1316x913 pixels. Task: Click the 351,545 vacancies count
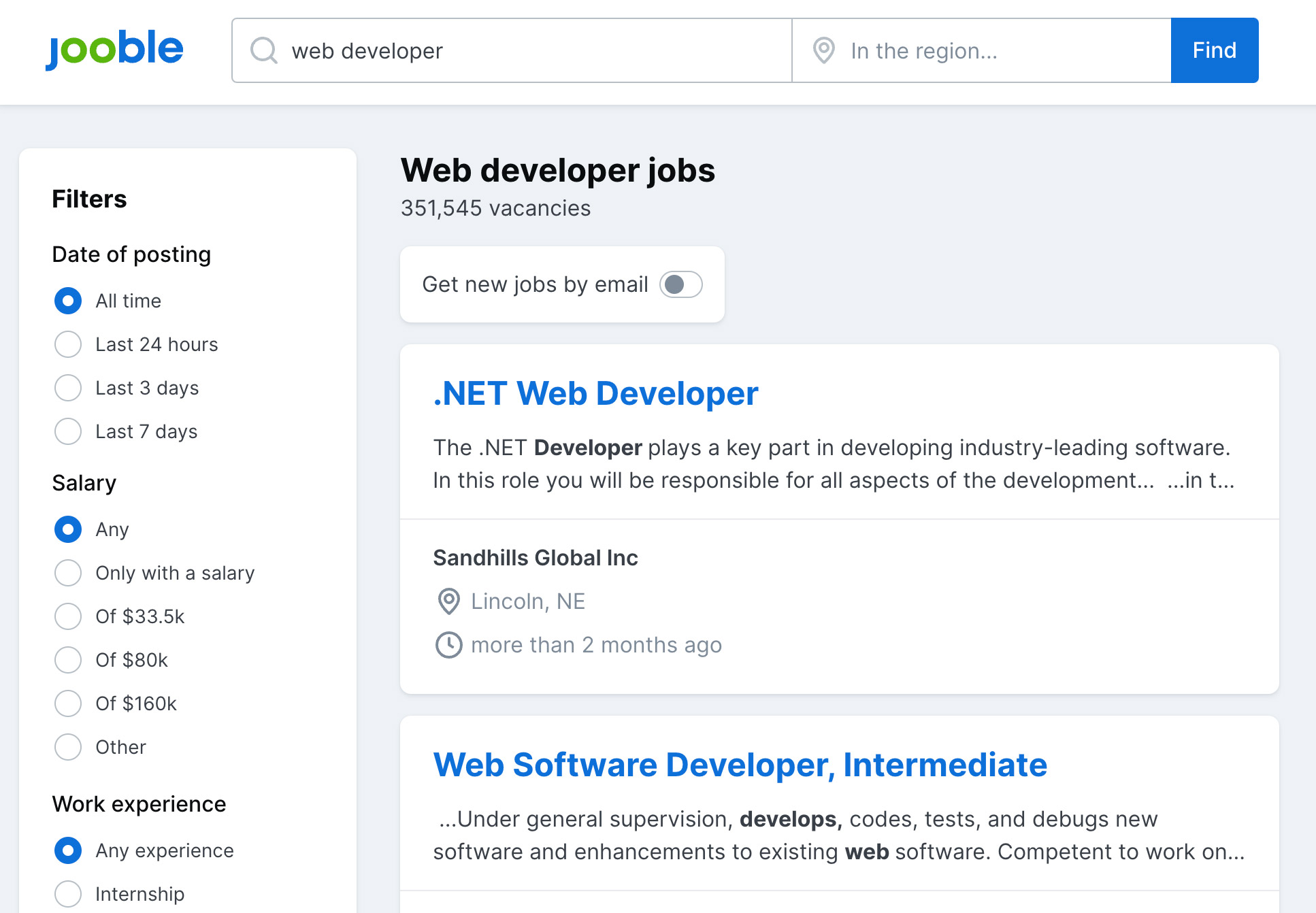(x=495, y=208)
